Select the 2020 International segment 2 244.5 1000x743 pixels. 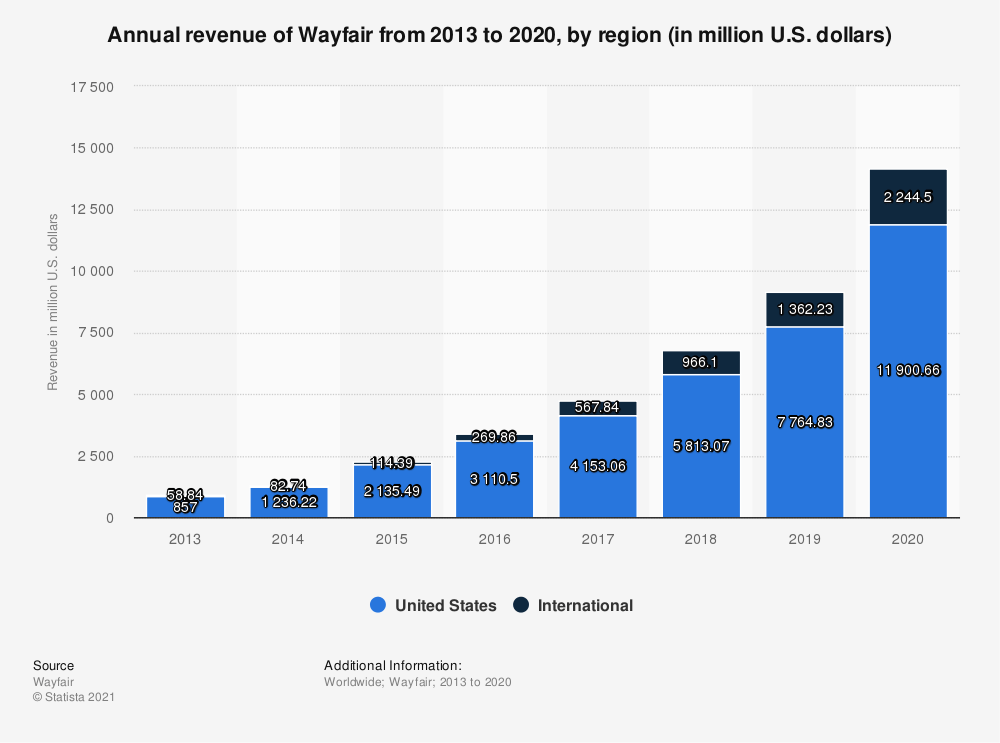click(908, 197)
